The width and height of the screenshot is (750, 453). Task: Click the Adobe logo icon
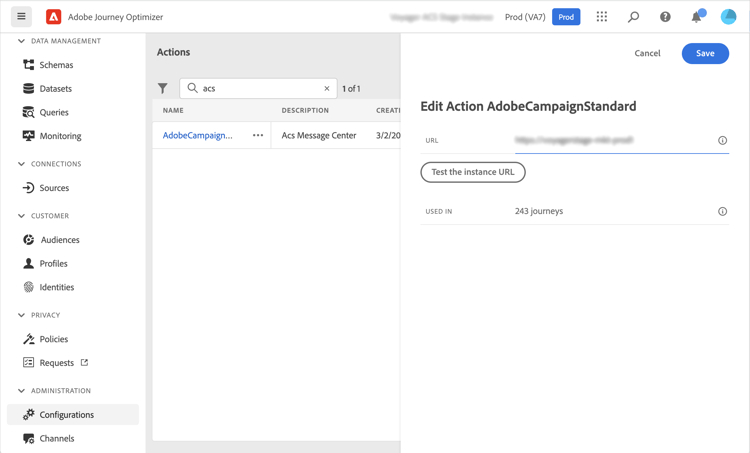54,17
